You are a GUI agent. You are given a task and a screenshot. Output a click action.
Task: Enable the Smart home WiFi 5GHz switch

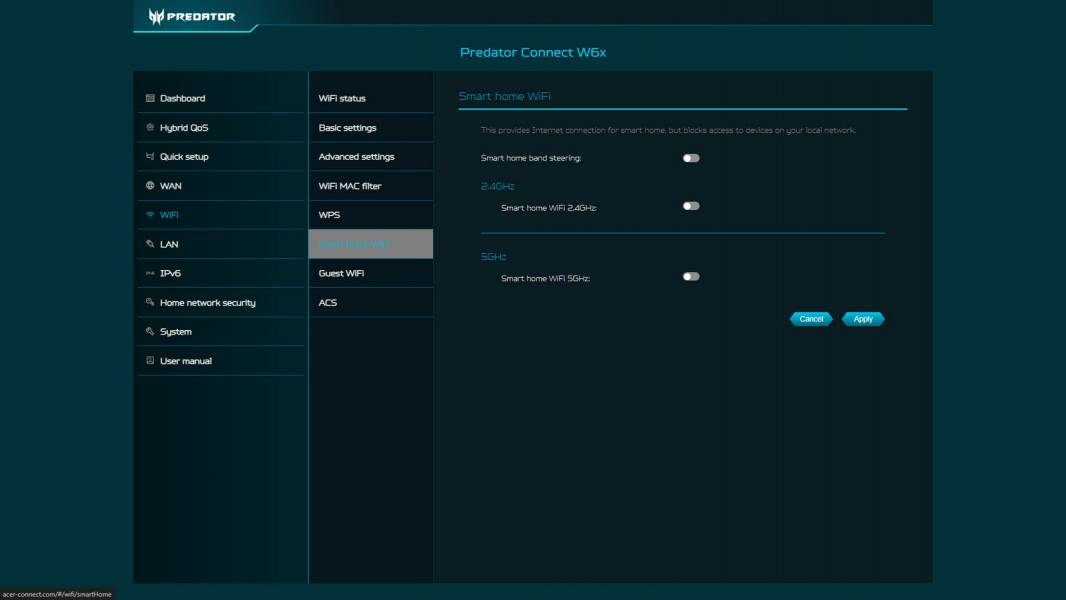click(x=689, y=276)
